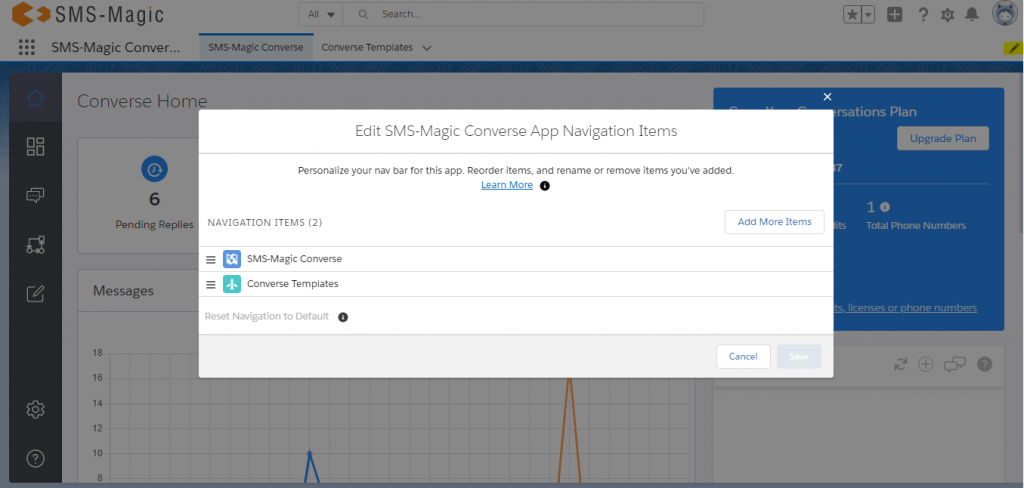Open the sidebar help question icon
The width and height of the screenshot is (1024, 488).
tap(35, 459)
